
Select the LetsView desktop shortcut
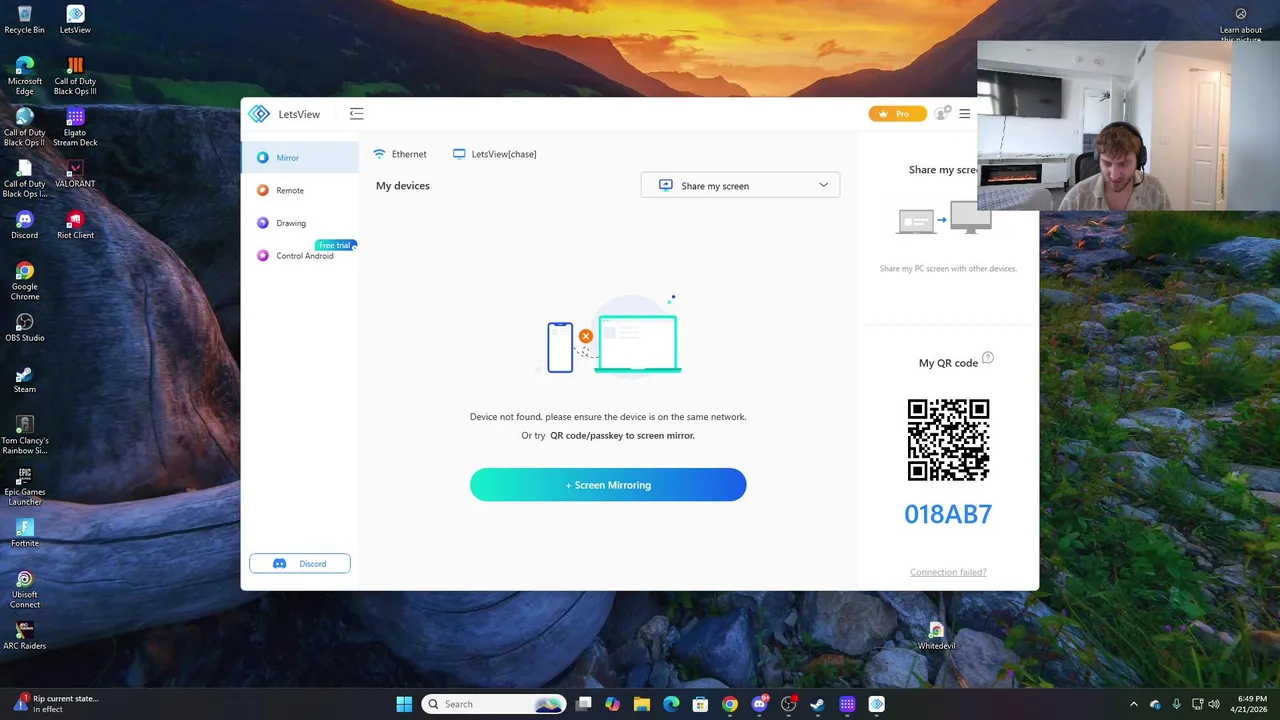[75, 20]
